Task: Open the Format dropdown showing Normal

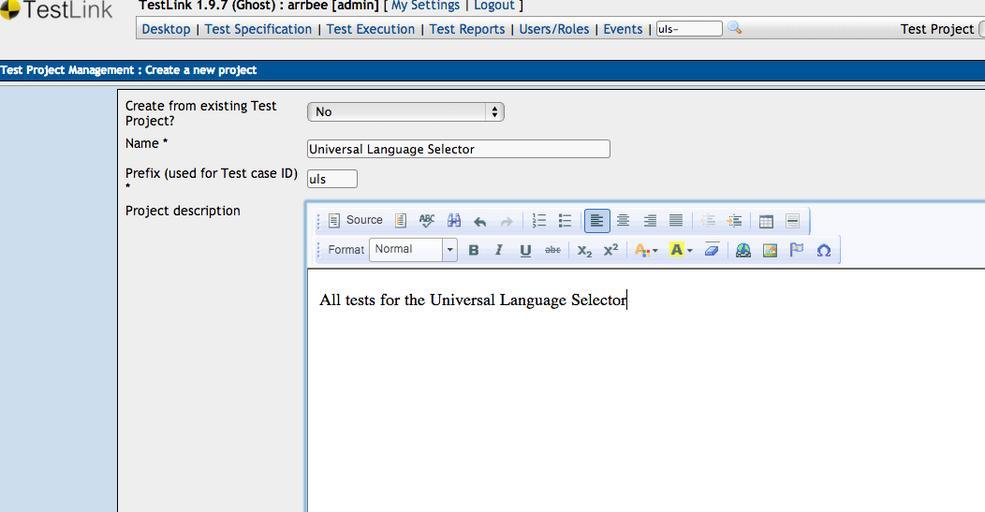Action: click(x=413, y=249)
